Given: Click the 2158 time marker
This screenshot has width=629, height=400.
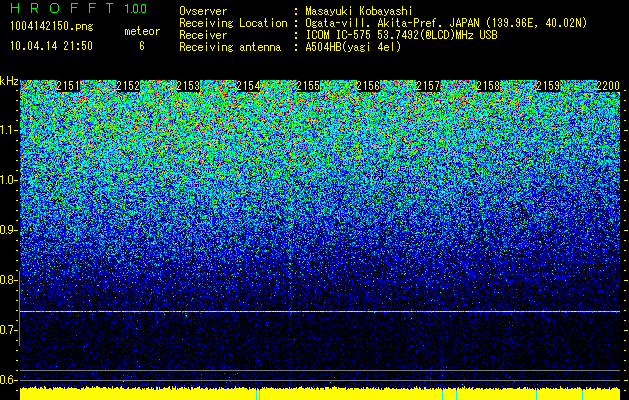Looking at the screenshot, I should 488,86.
